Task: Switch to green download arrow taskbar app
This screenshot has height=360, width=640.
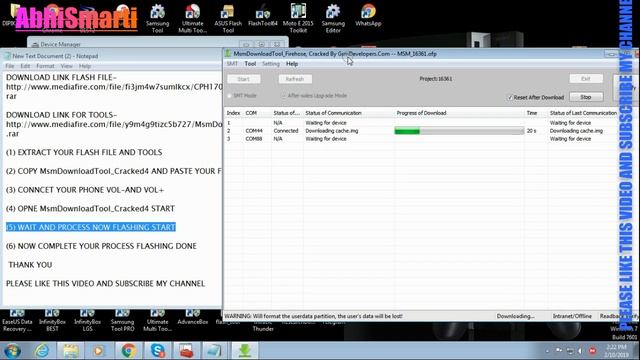Action: pos(244,351)
